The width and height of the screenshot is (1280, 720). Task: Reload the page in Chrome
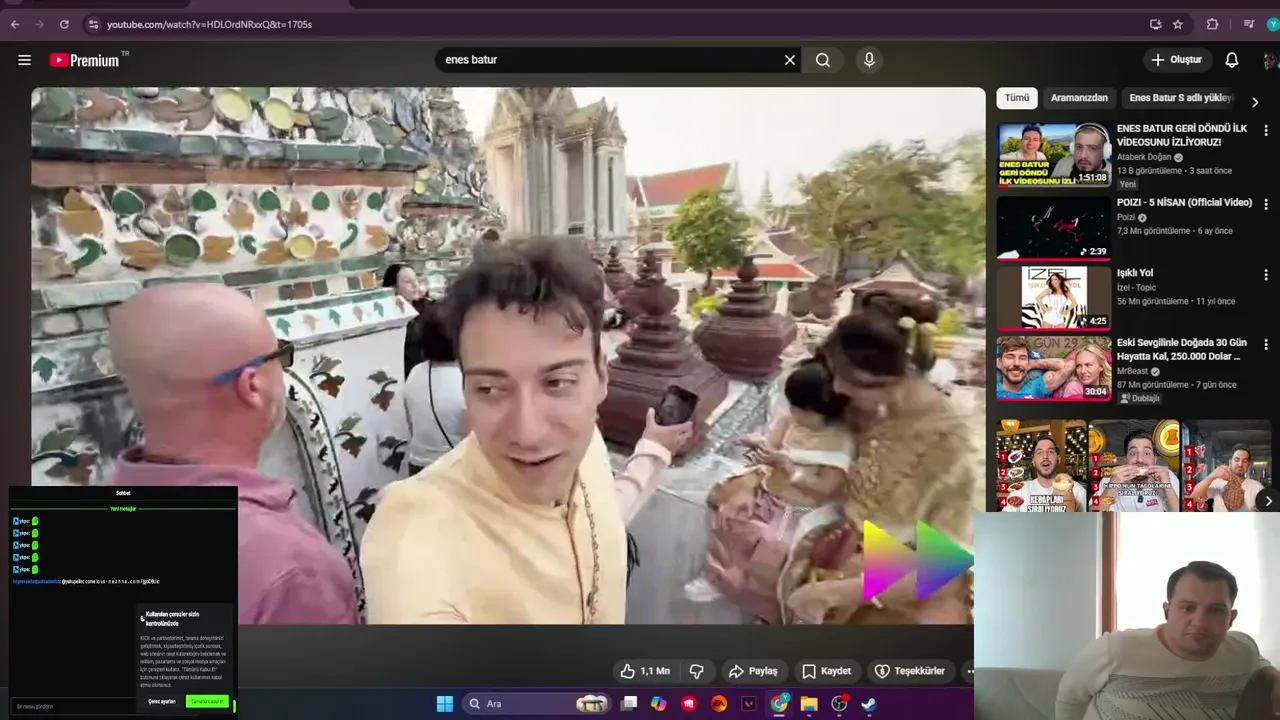[x=64, y=24]
